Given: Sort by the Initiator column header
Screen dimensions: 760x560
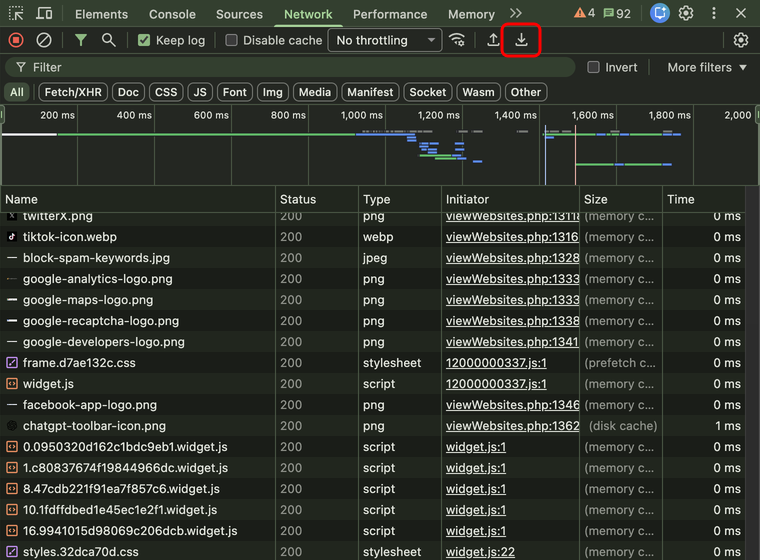Looking at the screenshot, I should click(510, 199).
